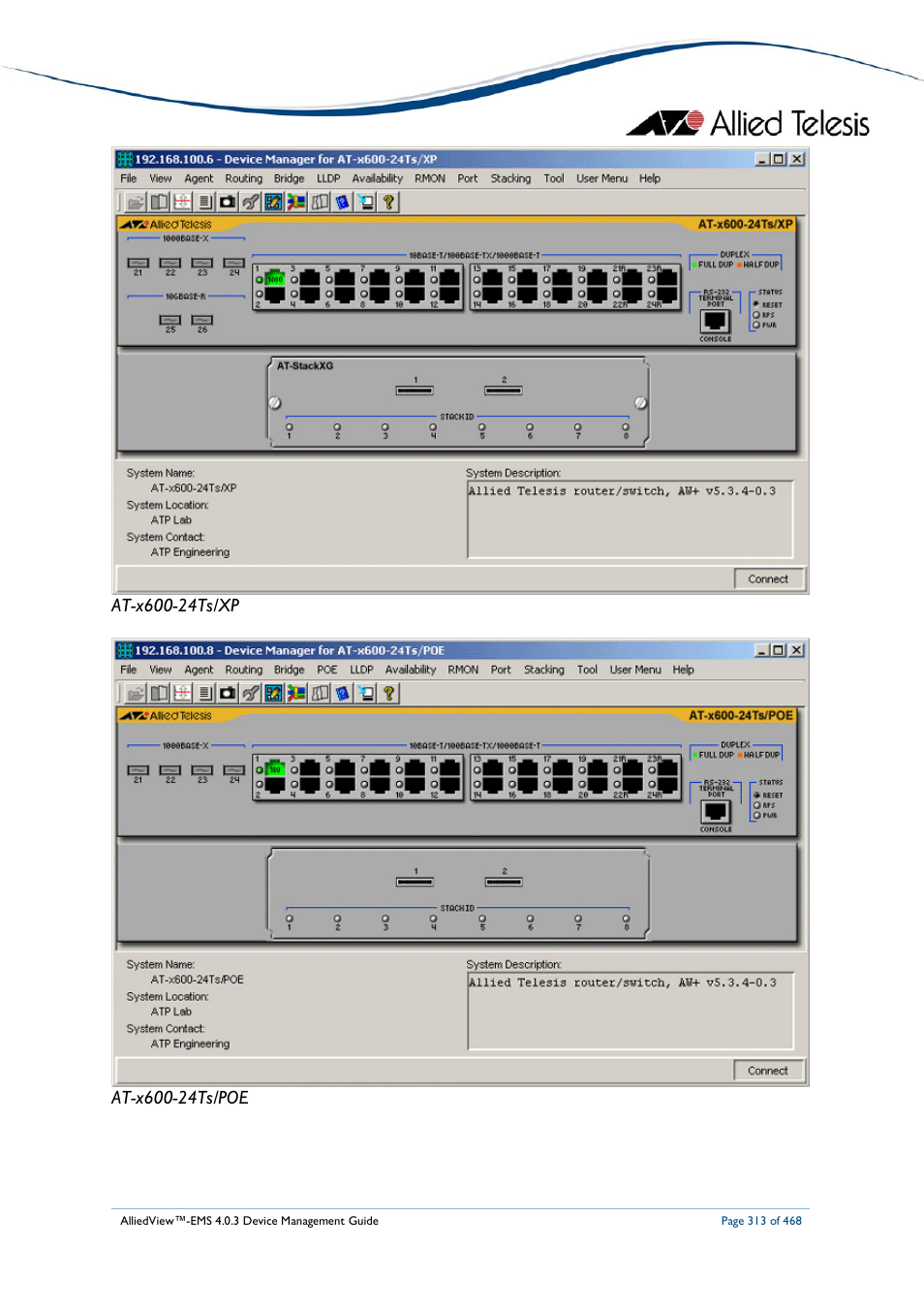
Task: Click the text-list icon in the XP window toolbar
Action: point(205,202)
